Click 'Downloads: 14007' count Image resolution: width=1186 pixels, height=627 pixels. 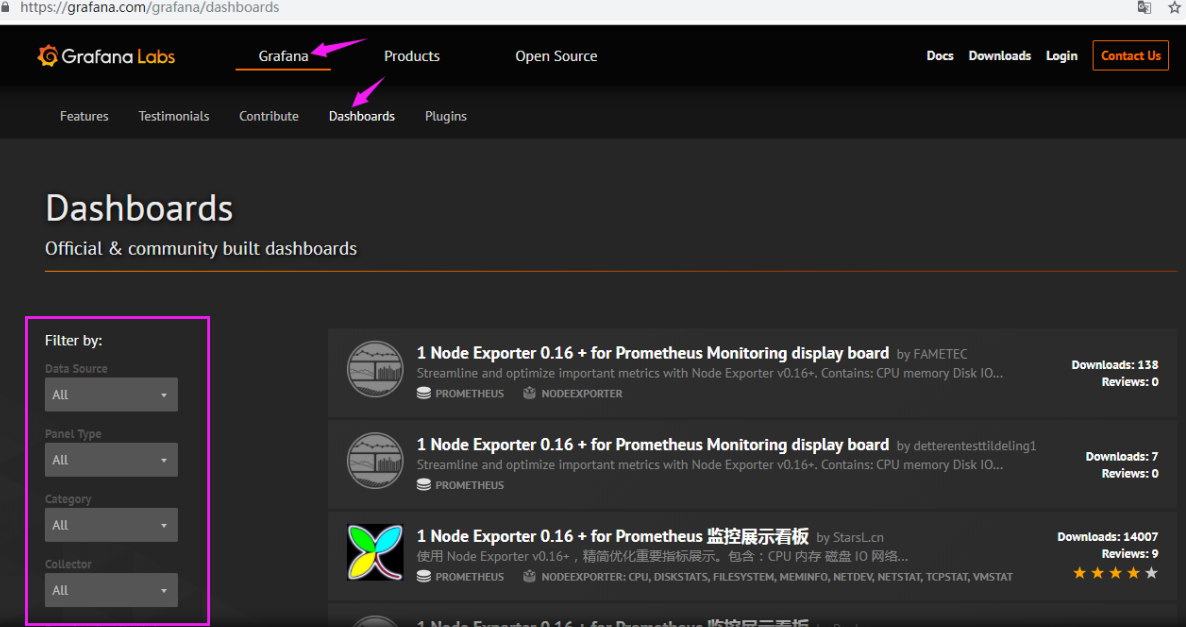click(1107, 536)
